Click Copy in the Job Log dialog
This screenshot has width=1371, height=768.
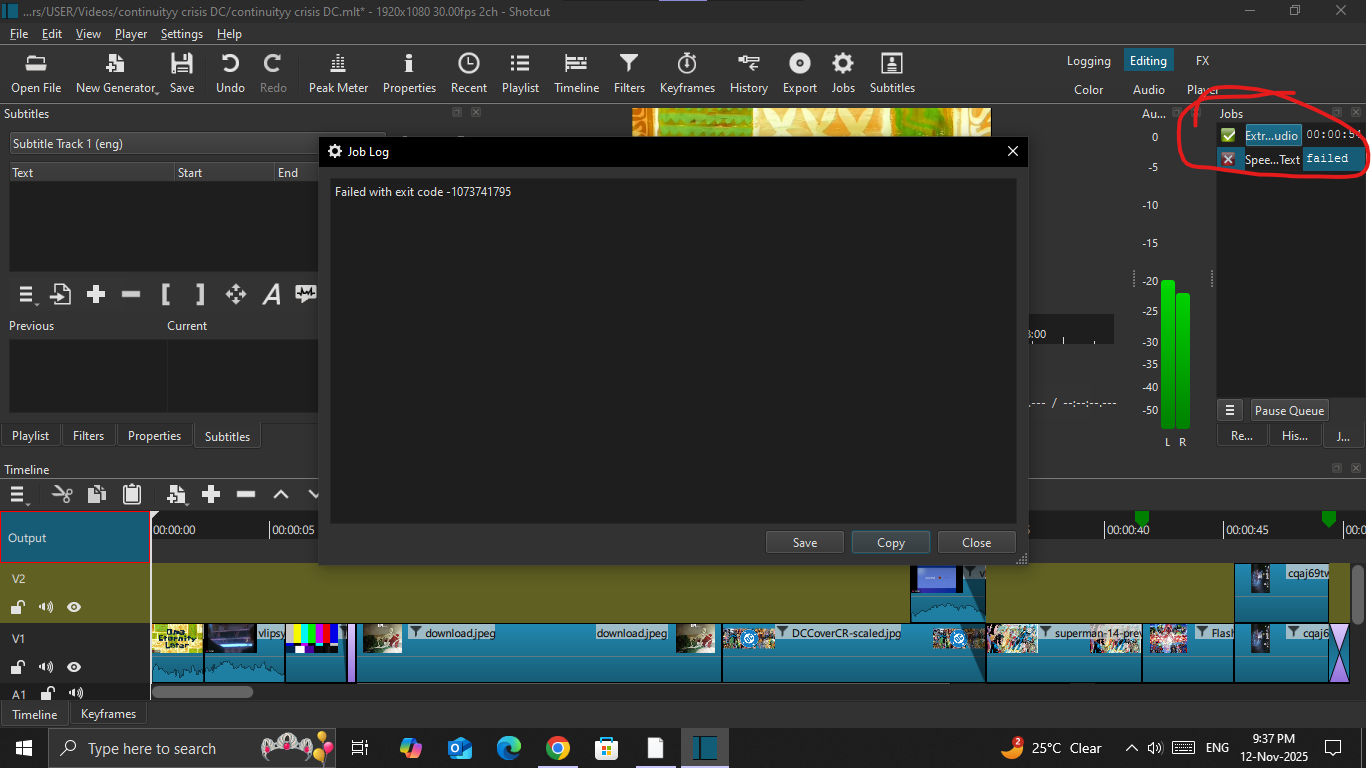tap(890, 543)
